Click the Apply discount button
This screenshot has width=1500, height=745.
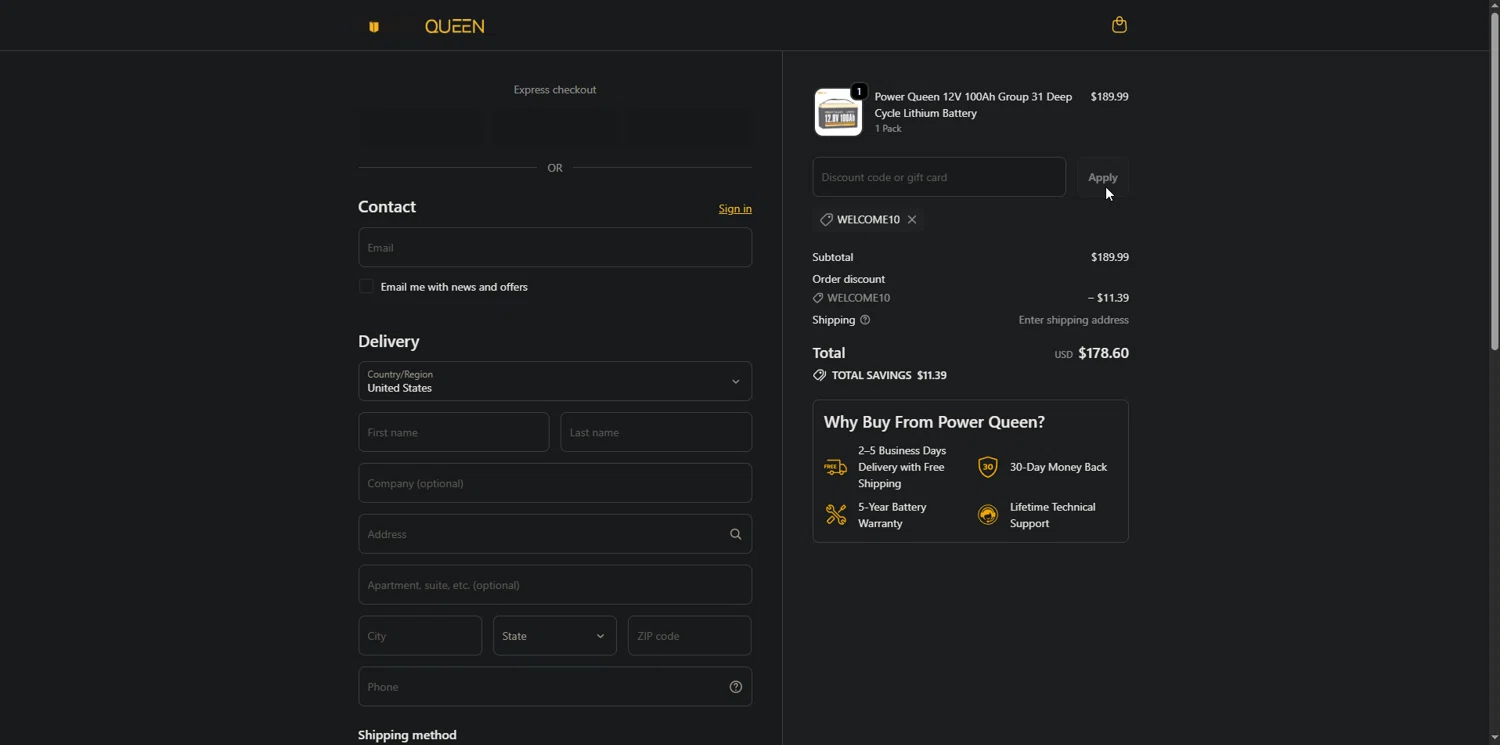1103,177
